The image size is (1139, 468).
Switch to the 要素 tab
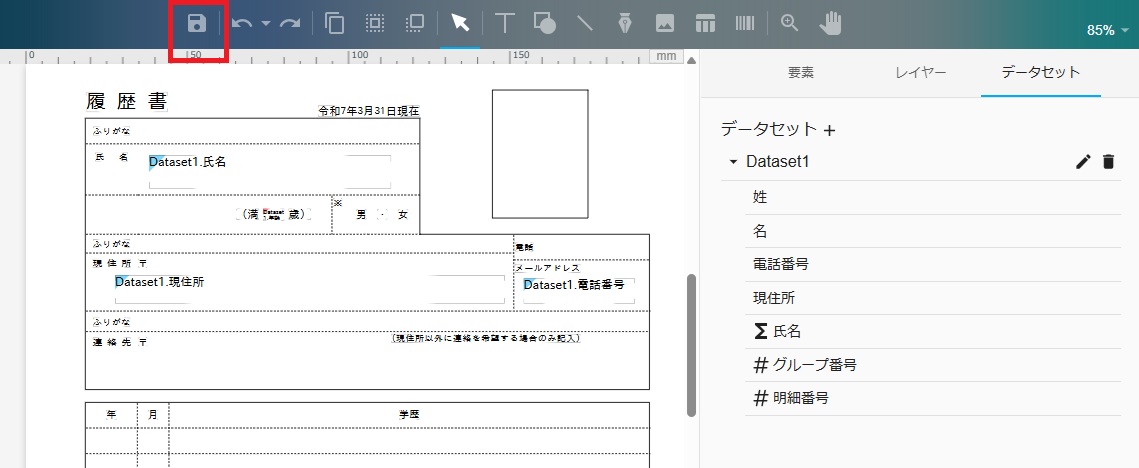[801, 72]
